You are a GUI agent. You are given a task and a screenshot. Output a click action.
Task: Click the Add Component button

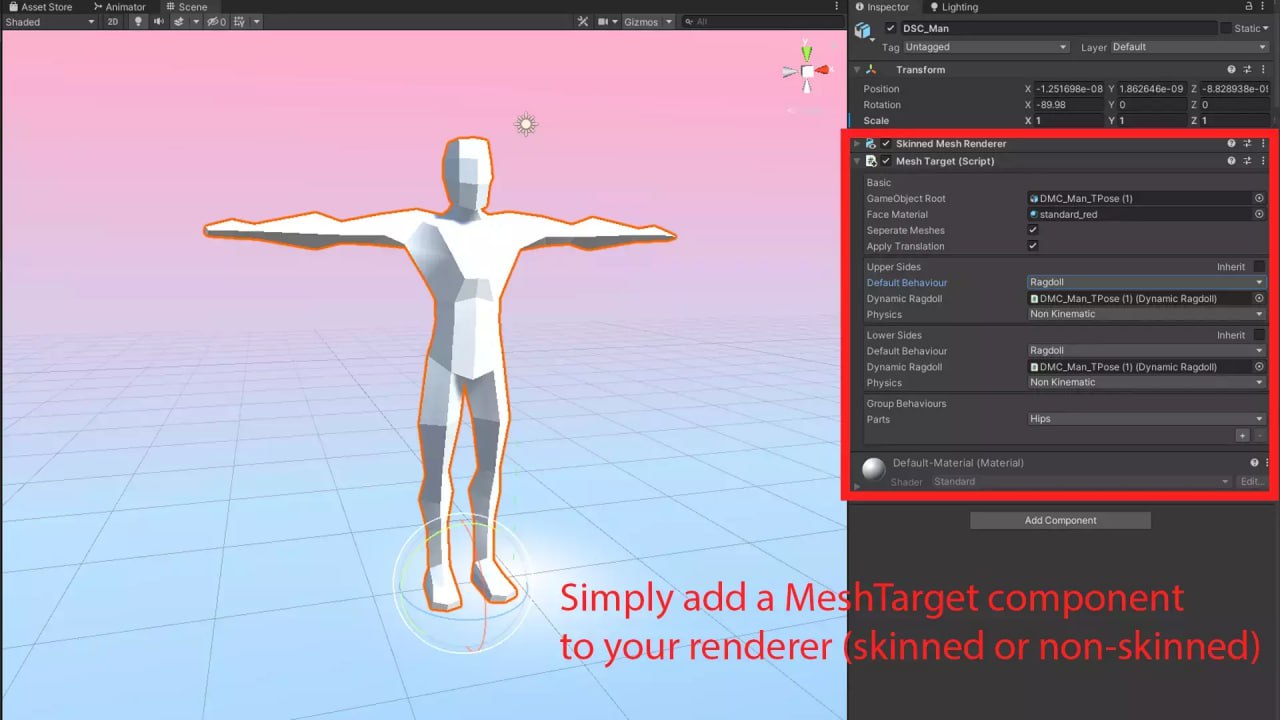[1060, 520]
